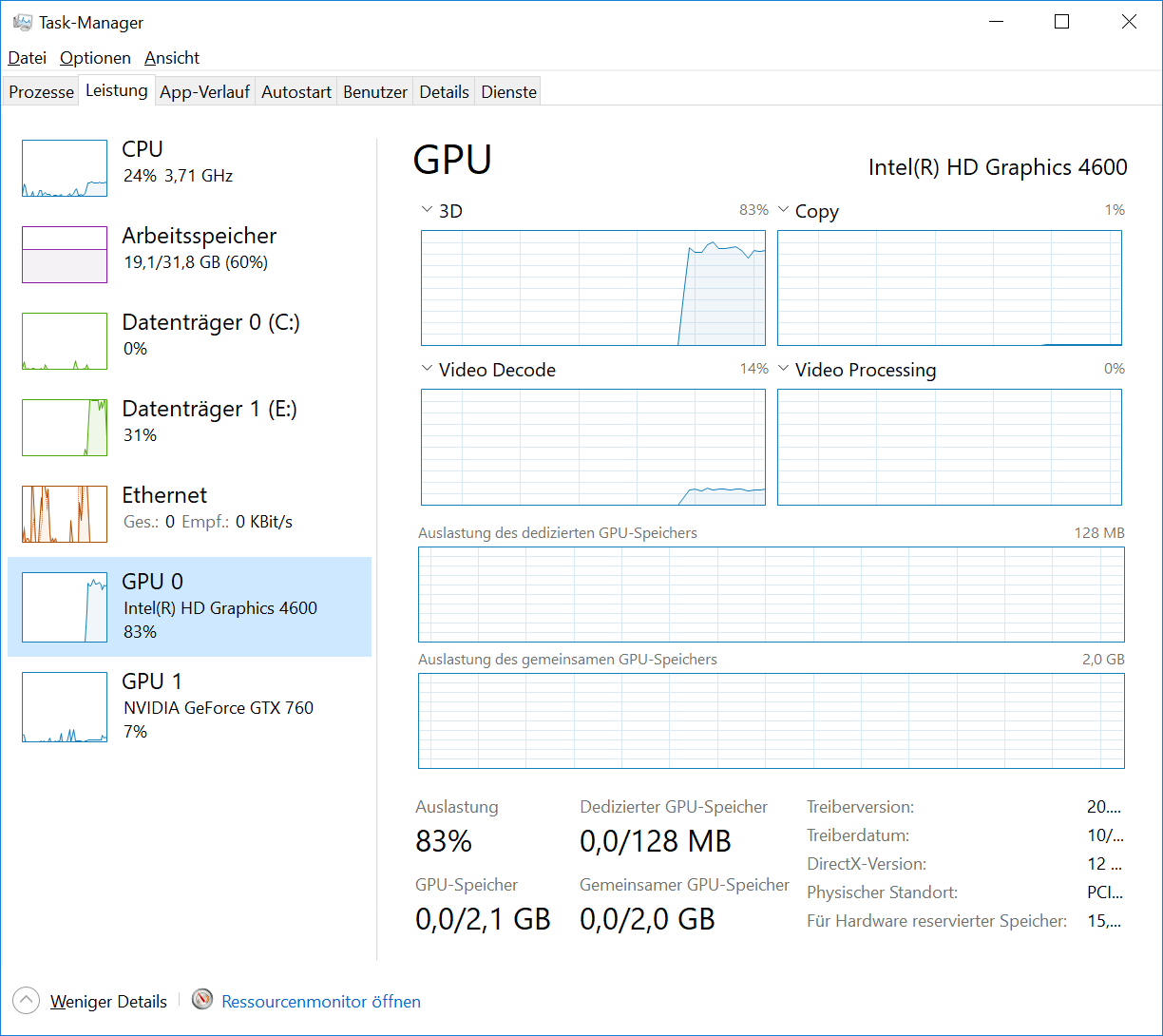Open the 3D engine dropdown chevron
This screenshot has height=1036, width=1163.
(426, 210)
